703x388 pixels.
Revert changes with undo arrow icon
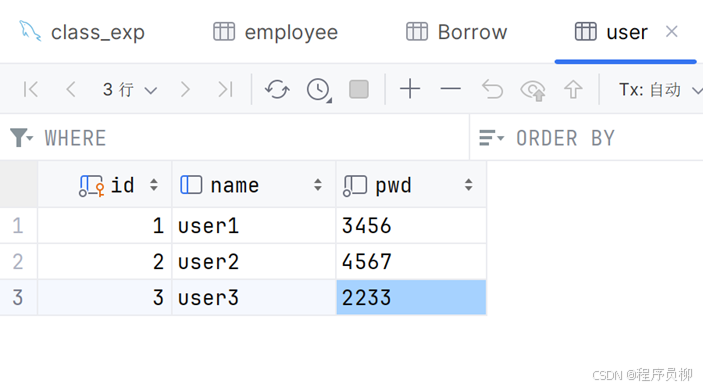pyautogui.click(x=492, y=89)
